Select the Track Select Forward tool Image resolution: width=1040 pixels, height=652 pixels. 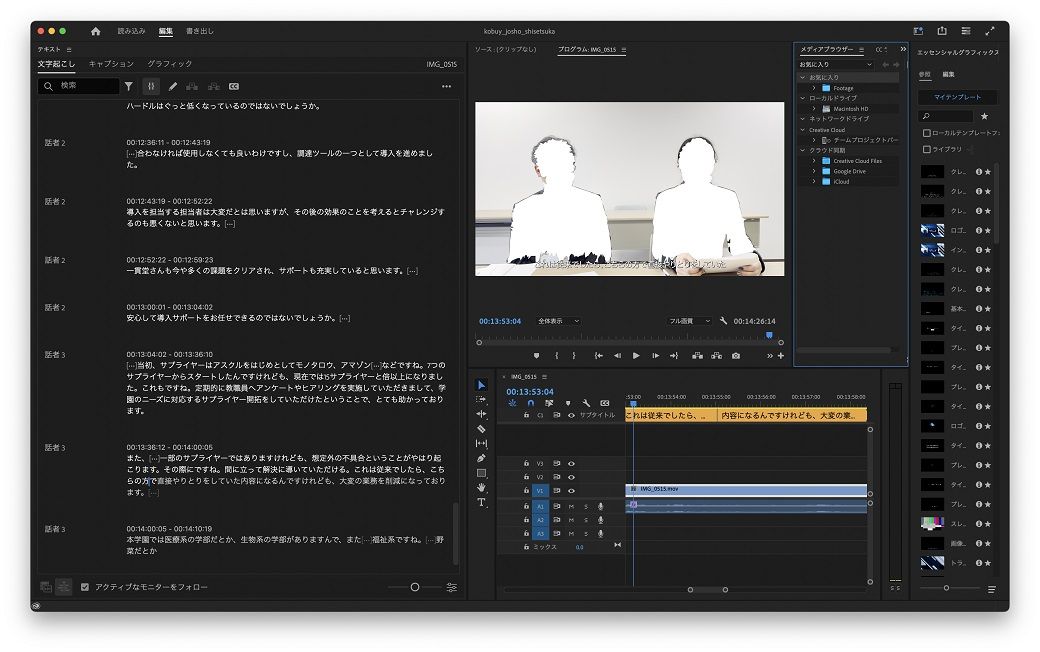point(482,399)
